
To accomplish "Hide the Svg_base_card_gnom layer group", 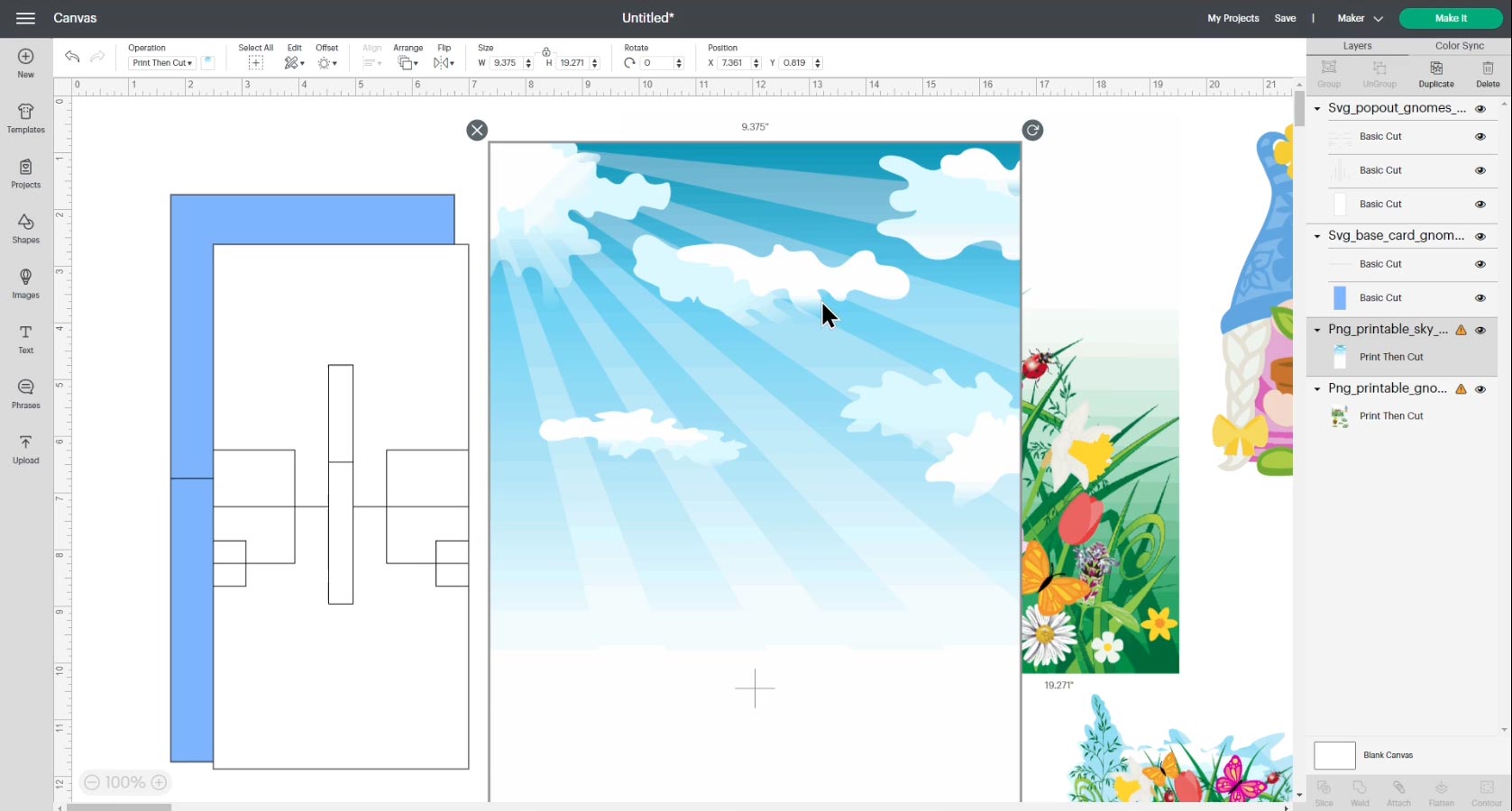I will [1480, 236].
